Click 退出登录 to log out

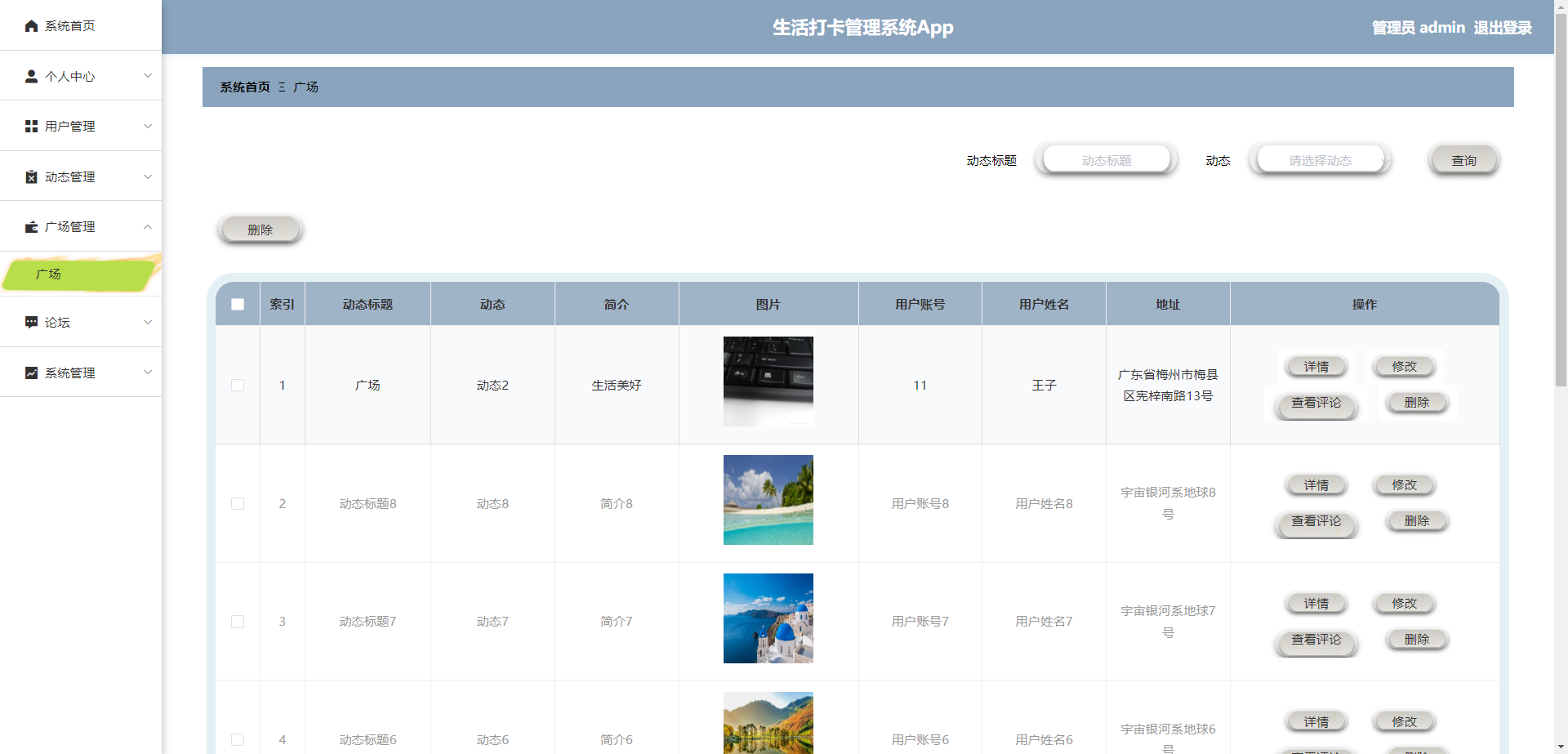1503,27
